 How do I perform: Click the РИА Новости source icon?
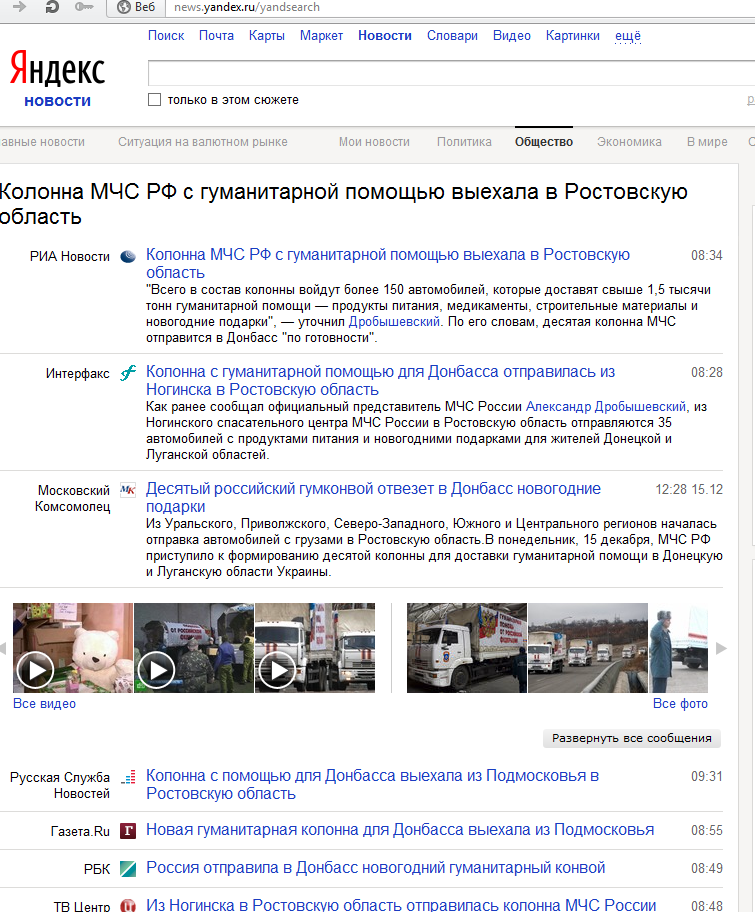(128, 257)
